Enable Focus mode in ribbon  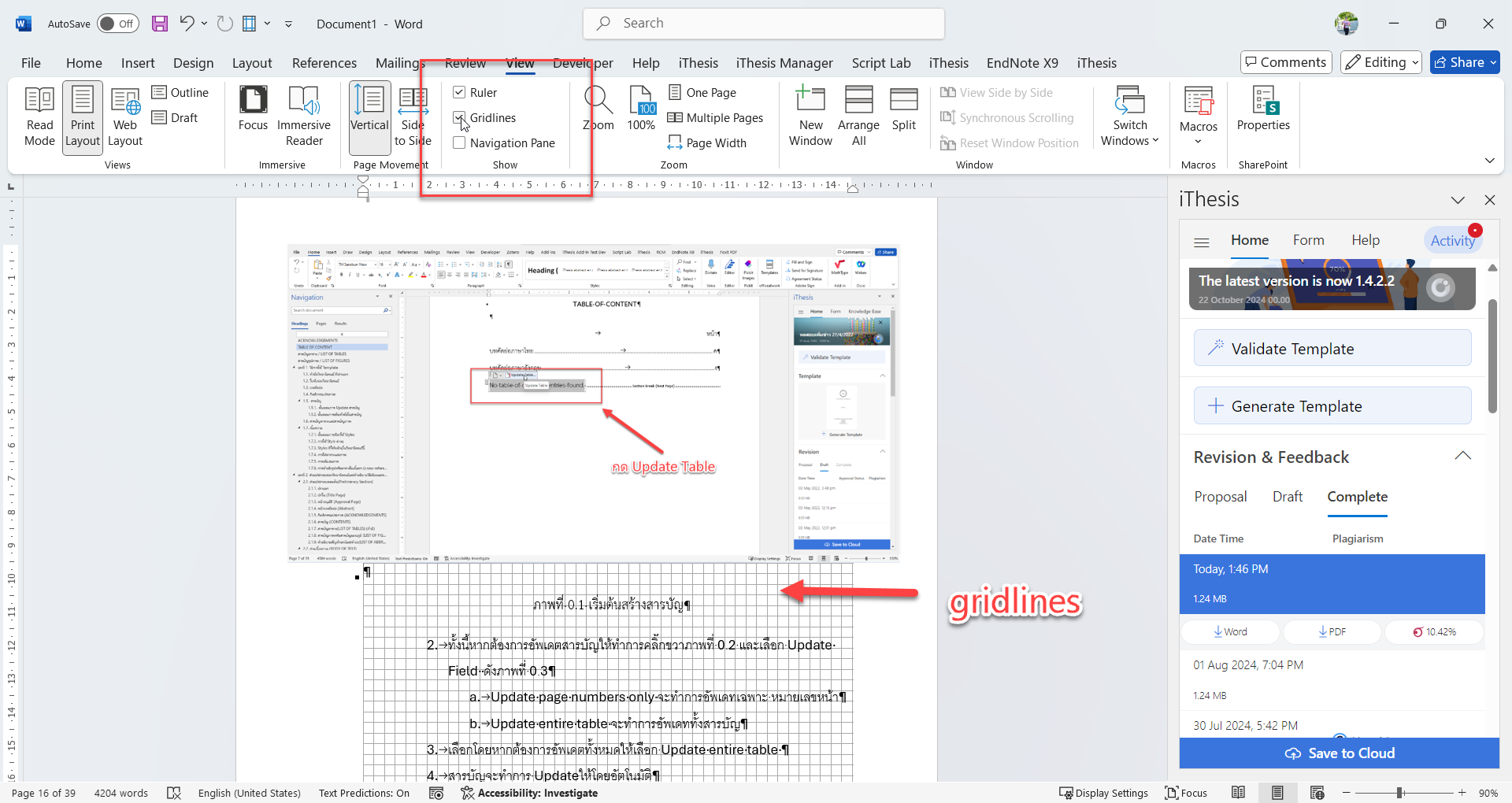(253, 109)
